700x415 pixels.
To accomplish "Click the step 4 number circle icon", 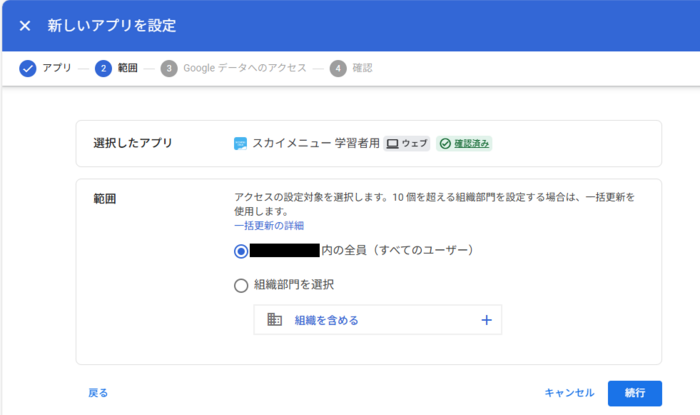I will [x=339, y=68].
